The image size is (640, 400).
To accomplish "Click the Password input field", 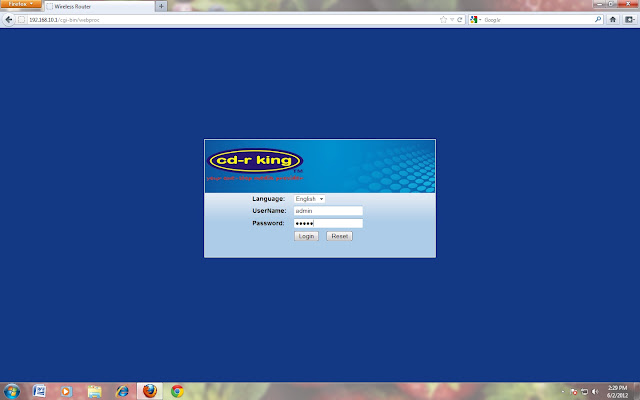I will point(328,223).
